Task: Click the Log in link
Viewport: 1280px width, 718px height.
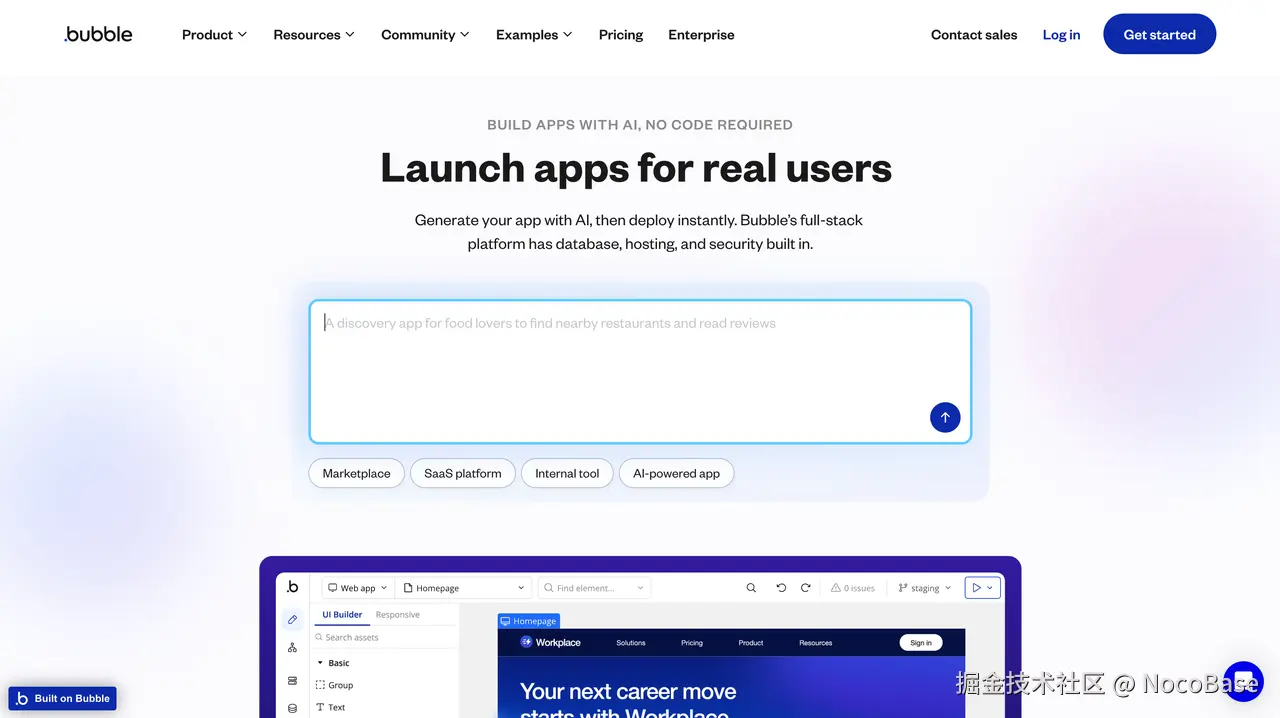Action: [1061, 34]
